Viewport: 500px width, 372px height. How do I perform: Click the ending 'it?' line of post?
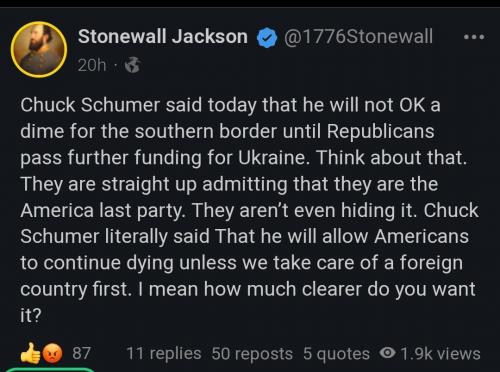click(x=30, y=315)
